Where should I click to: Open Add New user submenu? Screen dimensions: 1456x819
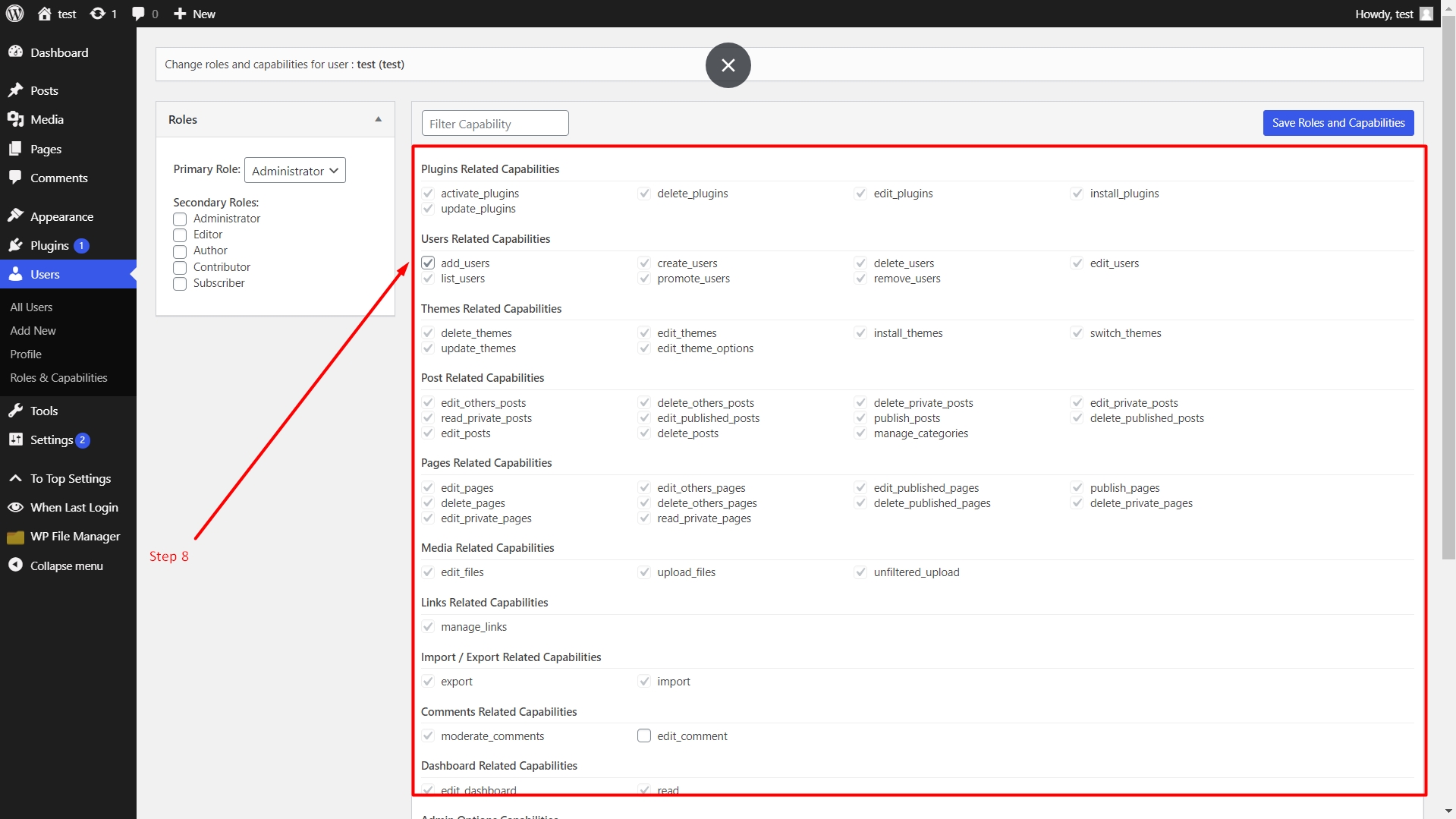coord(33,330)
